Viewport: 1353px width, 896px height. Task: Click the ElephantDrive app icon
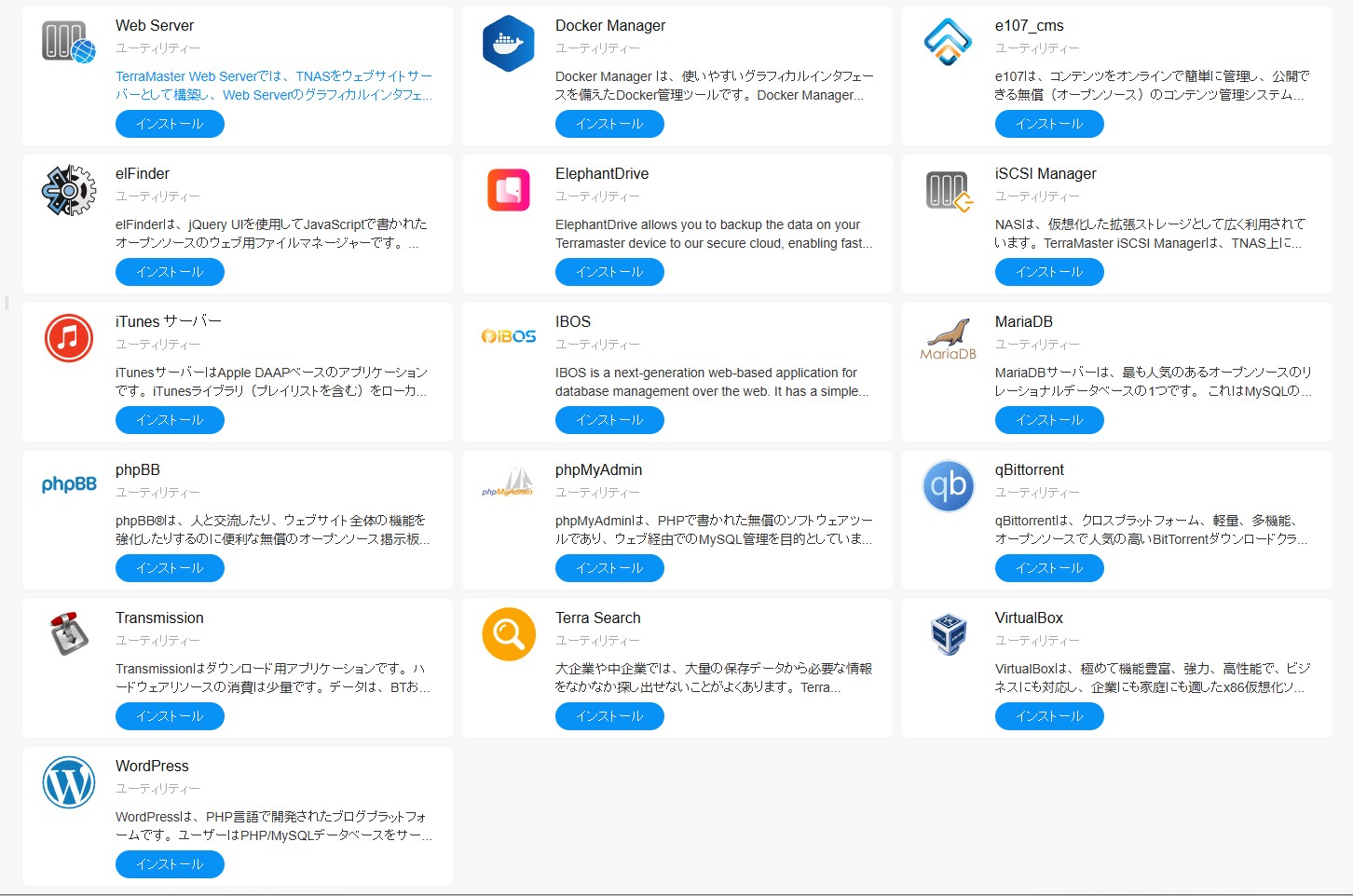click(x=508, y=190)
